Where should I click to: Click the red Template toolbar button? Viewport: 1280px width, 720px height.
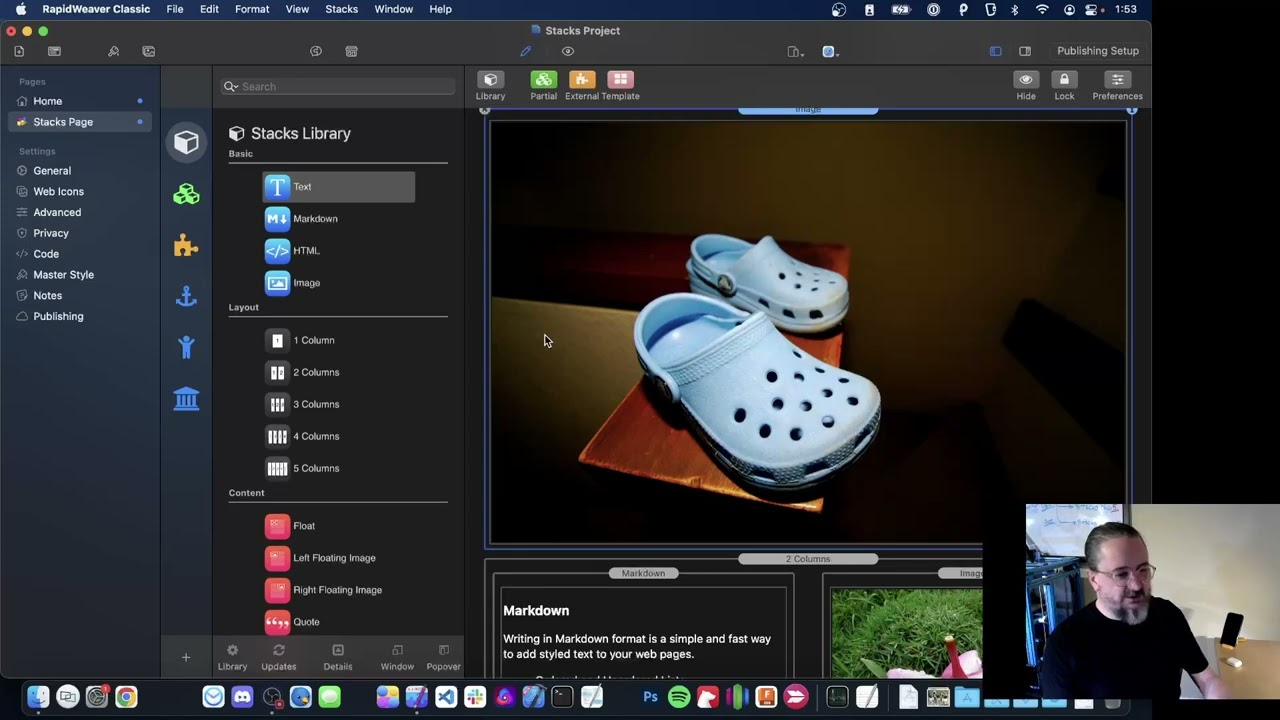click(621, 86)
